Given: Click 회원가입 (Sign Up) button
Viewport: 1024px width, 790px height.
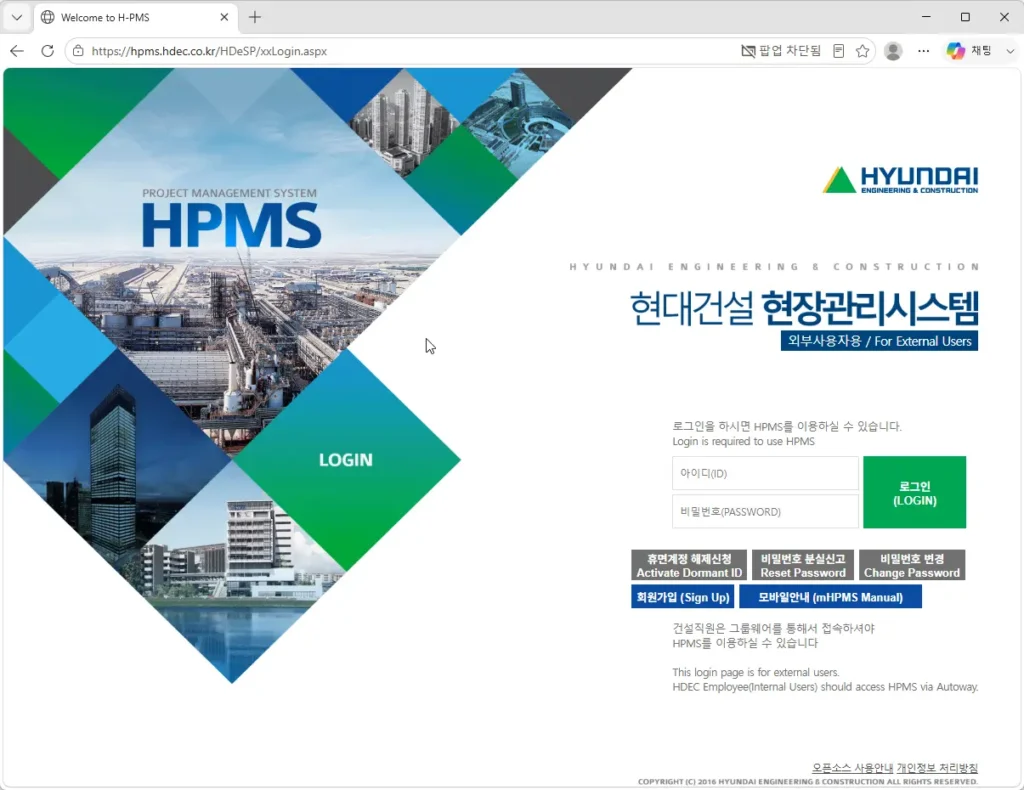Looking at the screenshot, I should pos(683,597).
